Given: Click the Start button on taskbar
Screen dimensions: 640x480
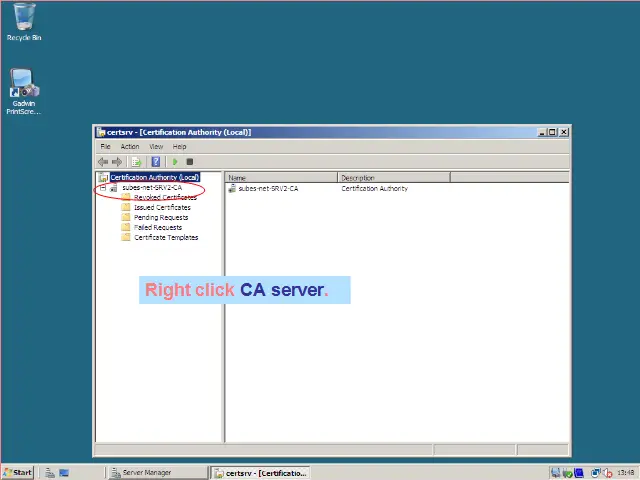Looking at the screenshot, I should coord(18,472).
